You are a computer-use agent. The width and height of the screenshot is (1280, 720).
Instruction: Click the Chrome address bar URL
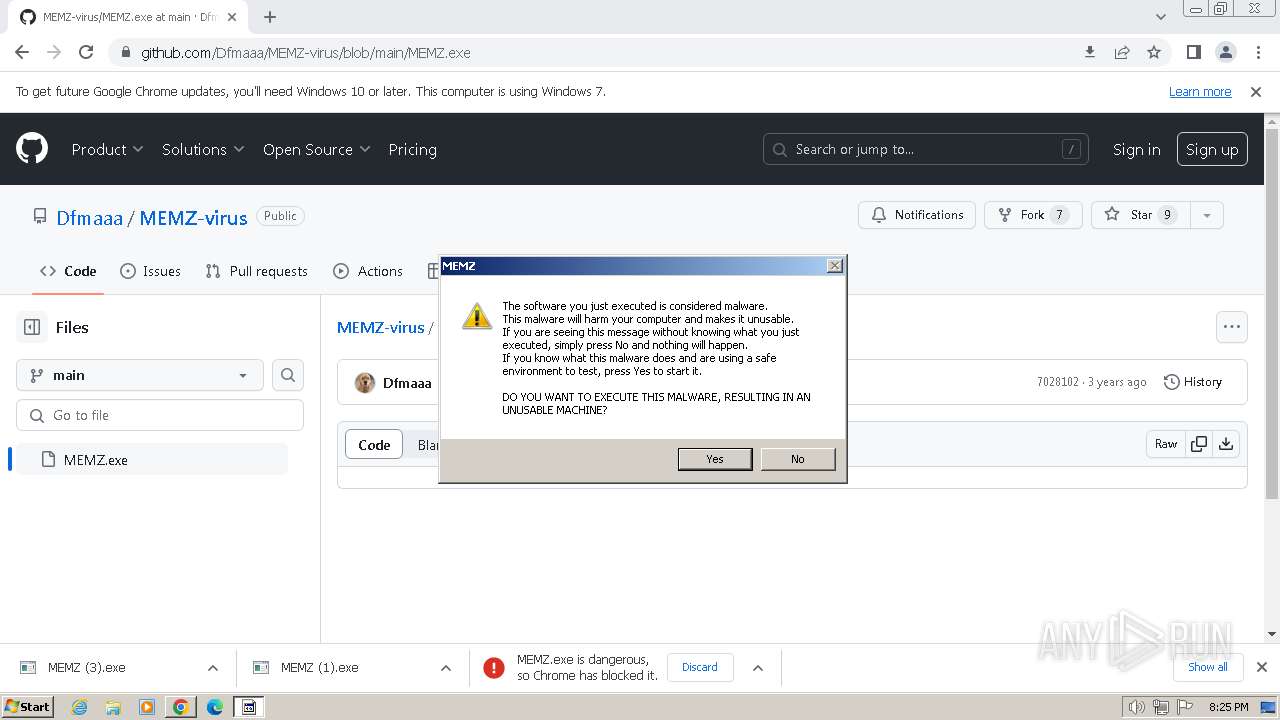coord(305,52)
